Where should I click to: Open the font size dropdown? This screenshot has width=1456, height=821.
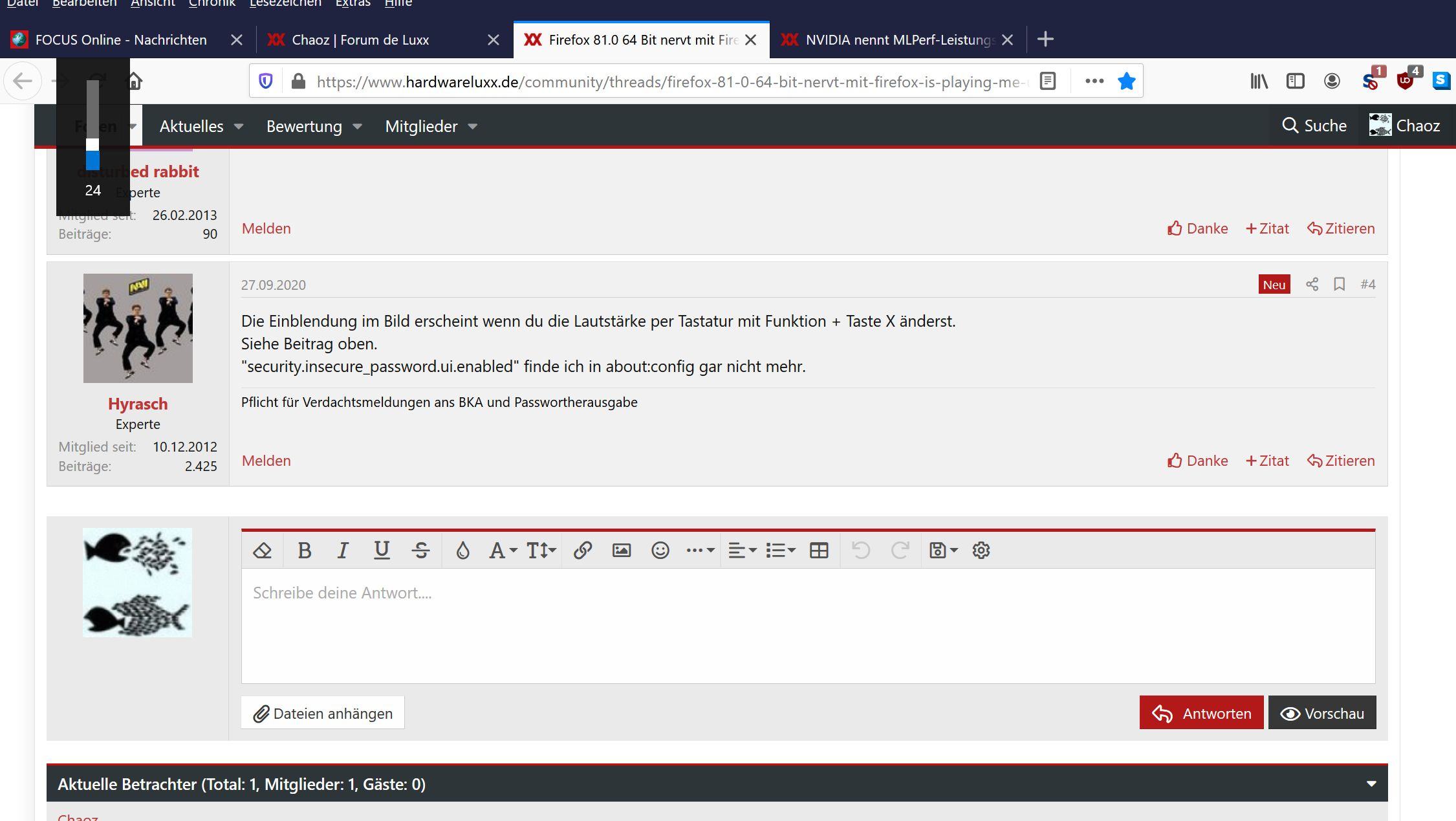click(x=541, y=551)
